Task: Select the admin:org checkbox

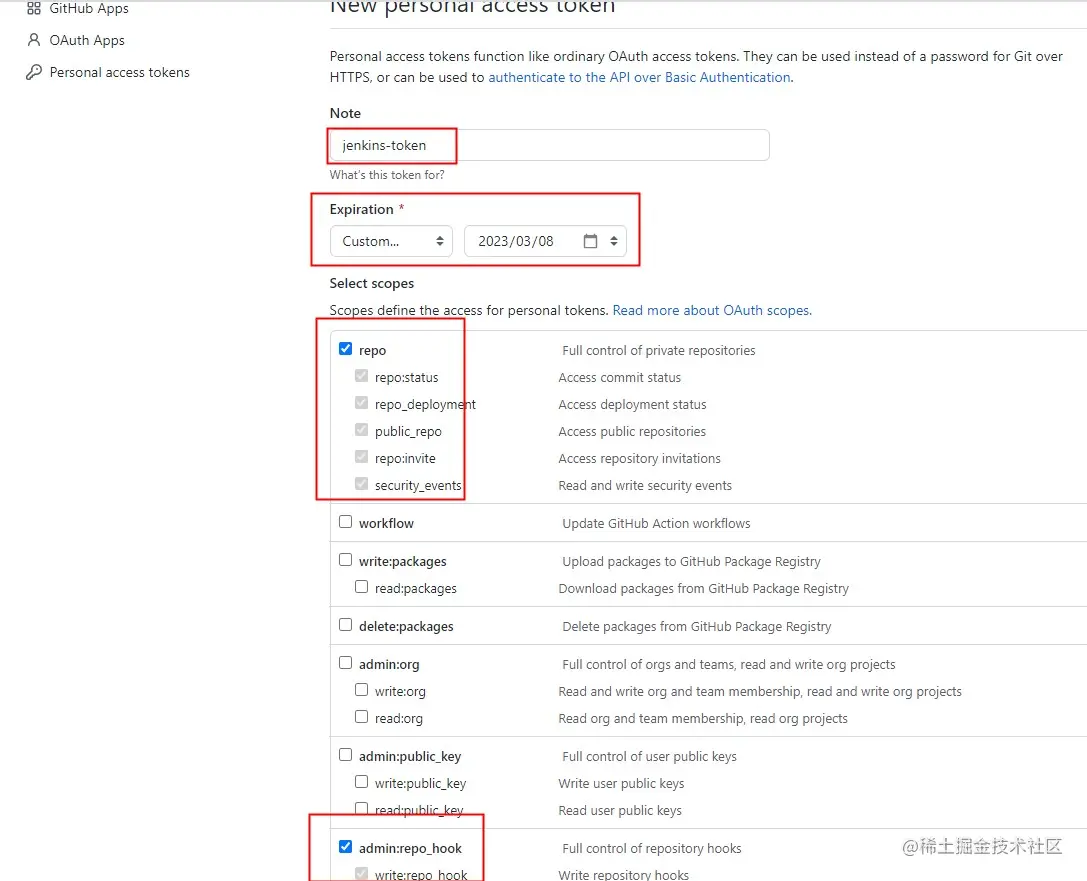Action: tap(346, 663)
